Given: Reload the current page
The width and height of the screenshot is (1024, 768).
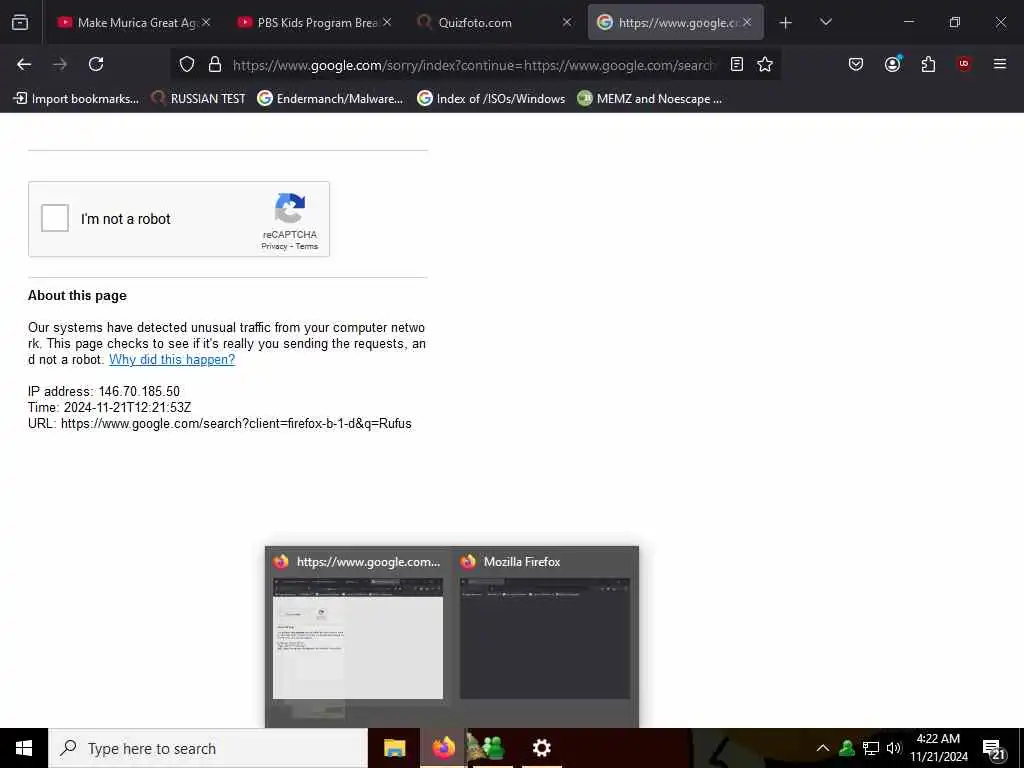Looking at the screenshot, I should pos(96,64).
